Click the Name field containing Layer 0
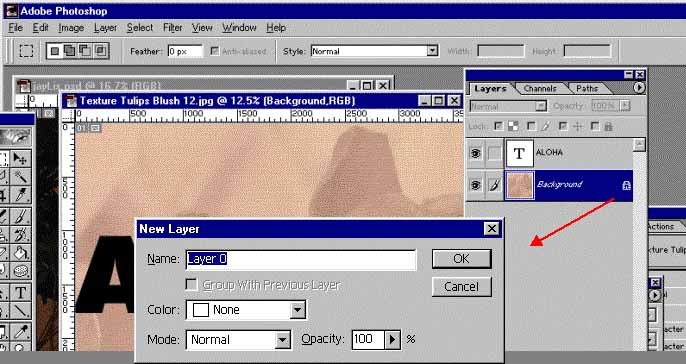Screen dimensions: 686x364 coord(301,259)
